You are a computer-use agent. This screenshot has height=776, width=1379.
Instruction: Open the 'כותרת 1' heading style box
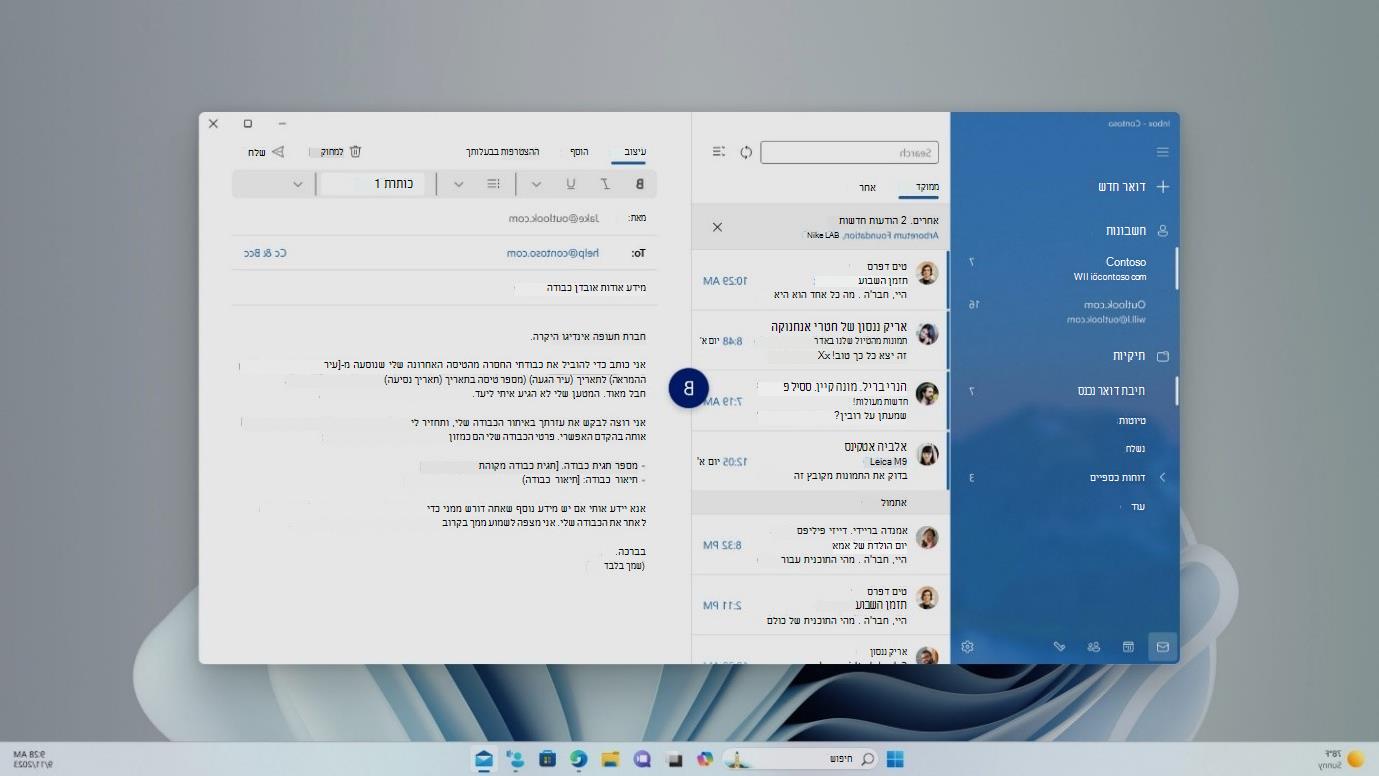375,184
